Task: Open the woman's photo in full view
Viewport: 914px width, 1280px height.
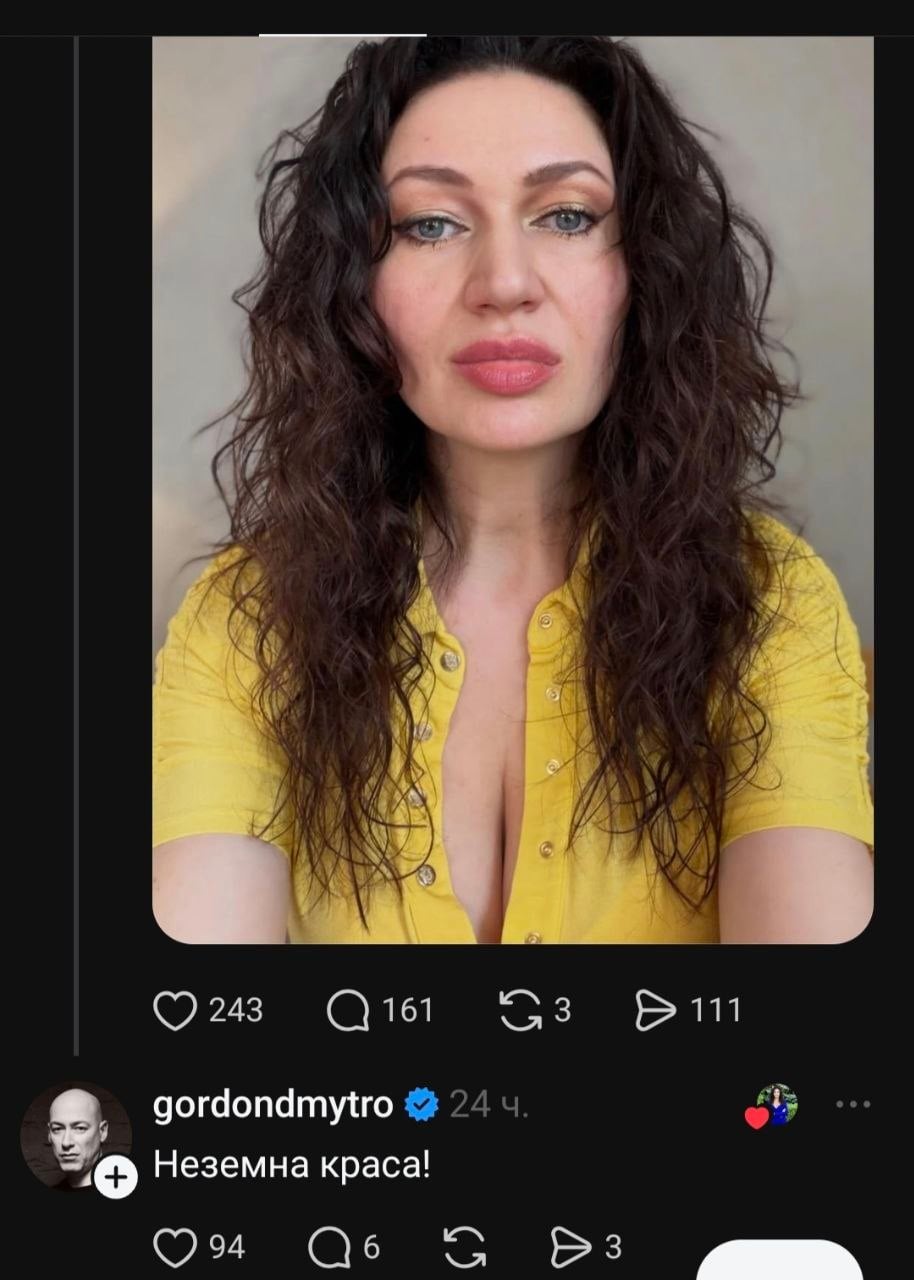Action: tap(512, 490)
